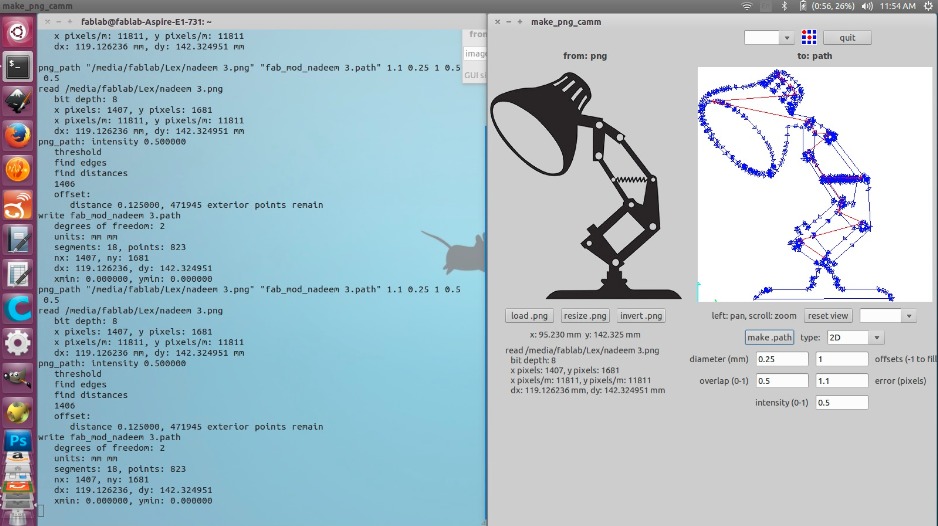
Task: Click the quit button
Action: coord(847,38)
